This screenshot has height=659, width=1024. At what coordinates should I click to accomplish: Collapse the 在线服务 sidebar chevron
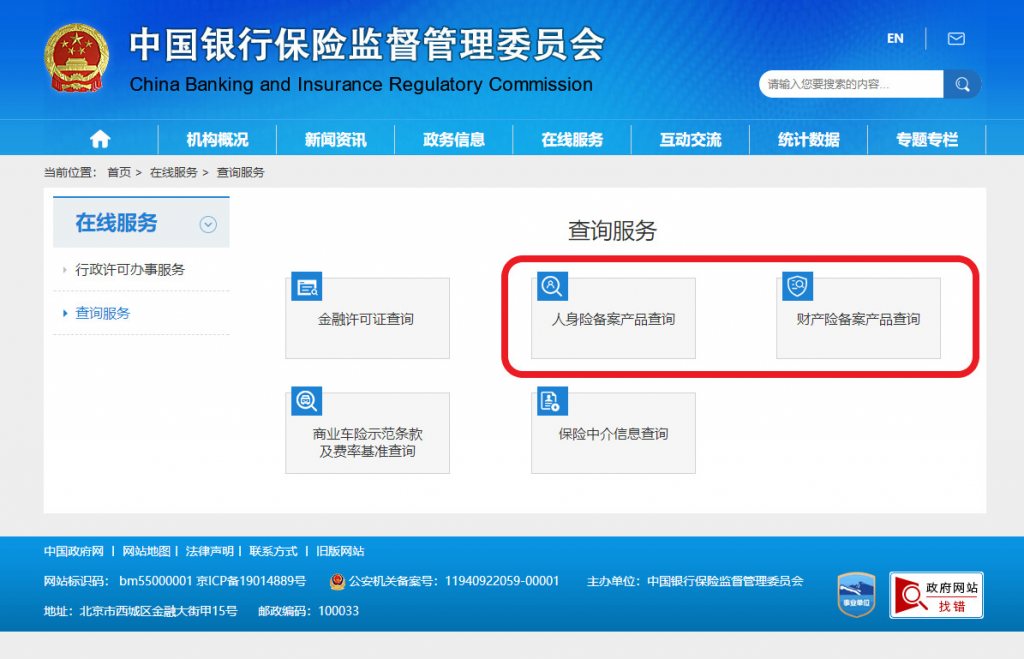(208, 225)
